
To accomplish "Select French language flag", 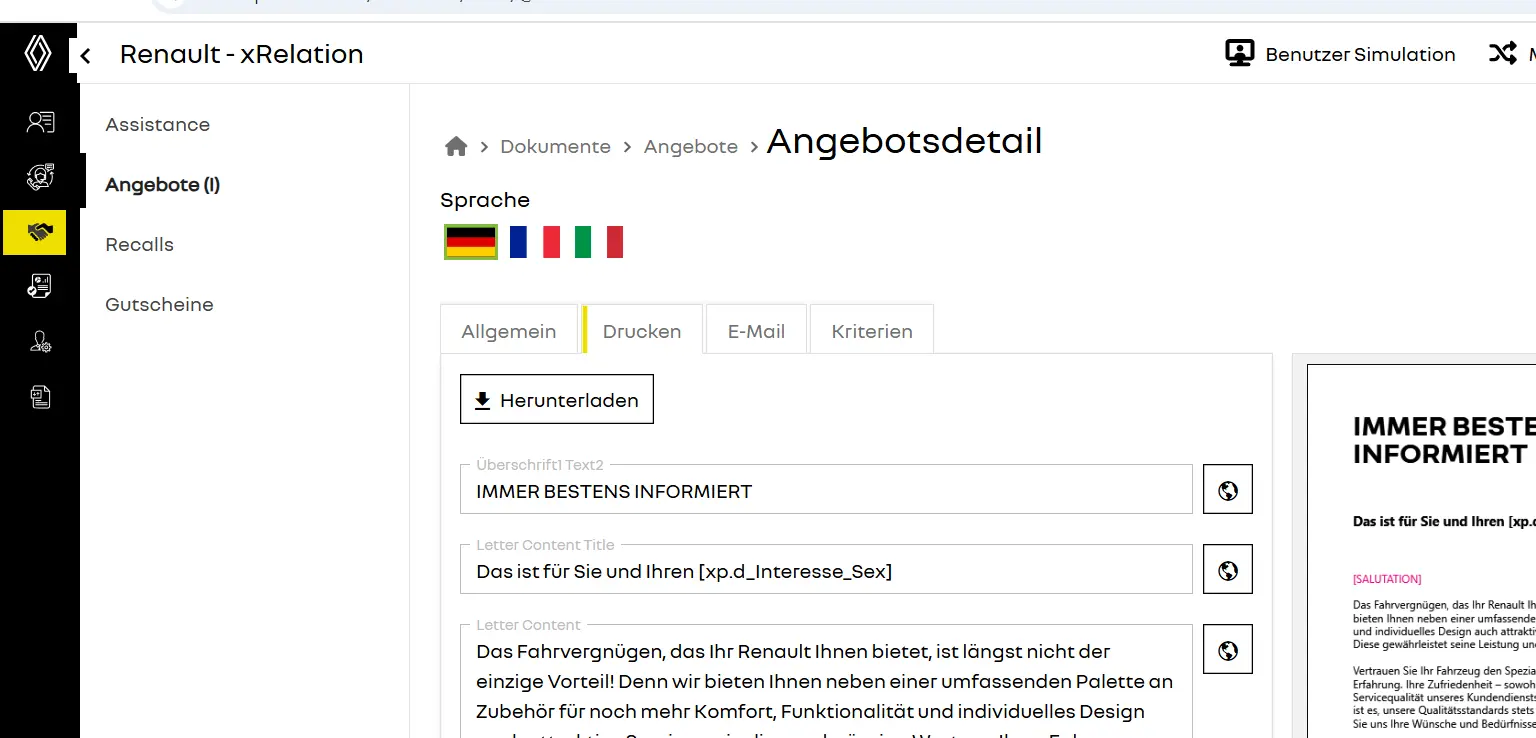I will pyautogui.click(x=535, y=242).
